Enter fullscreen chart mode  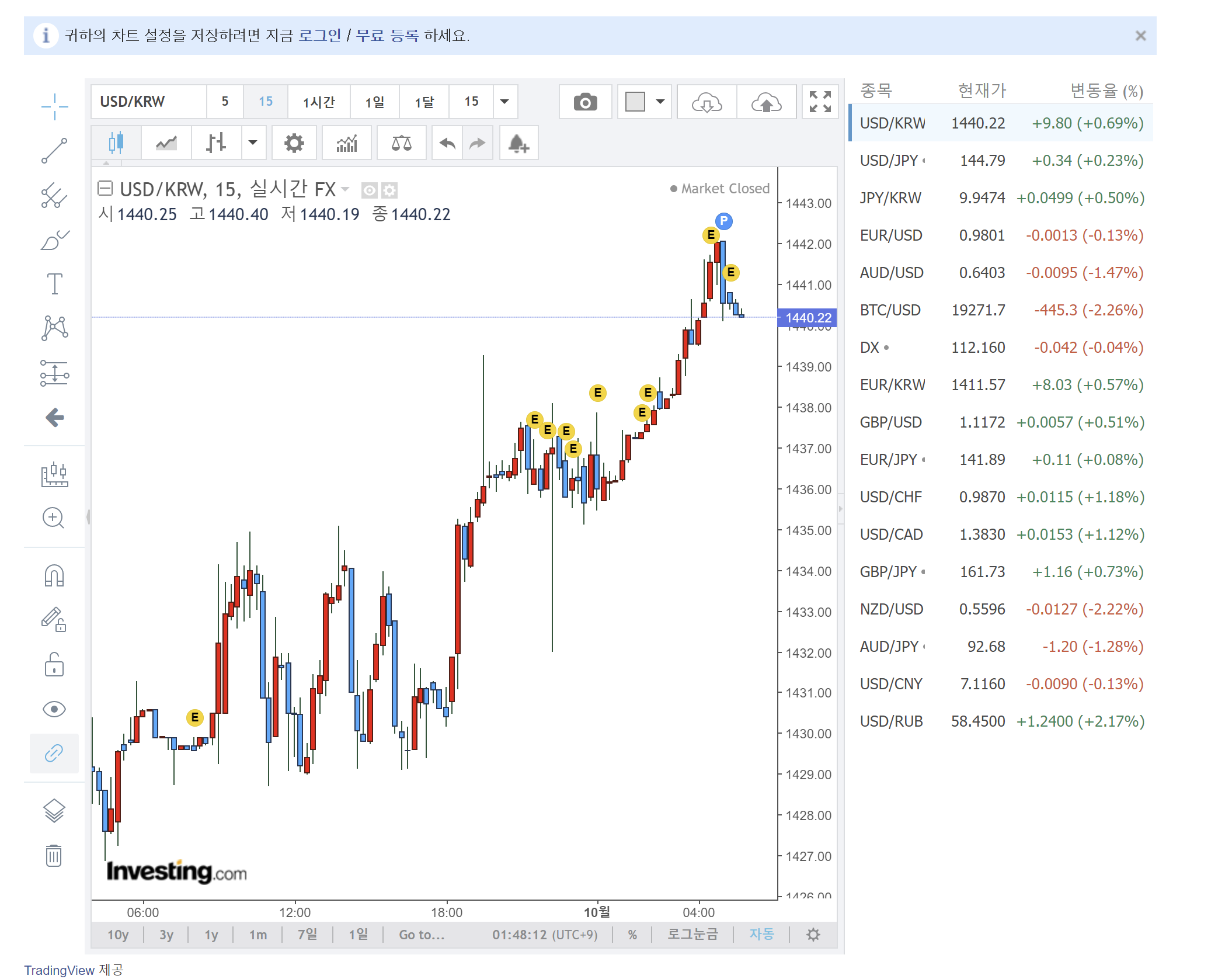click(x=820, y=102)
